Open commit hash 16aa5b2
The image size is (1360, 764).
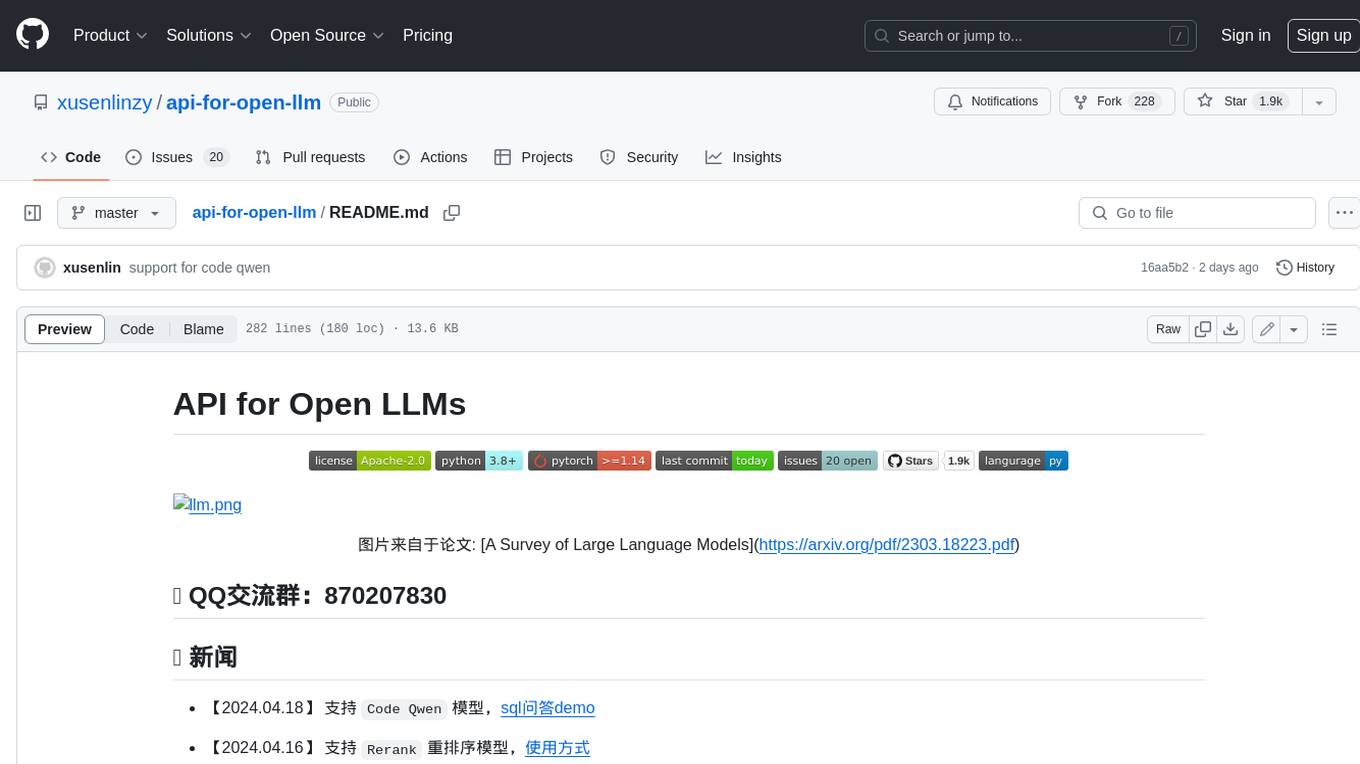[1164, 267]
